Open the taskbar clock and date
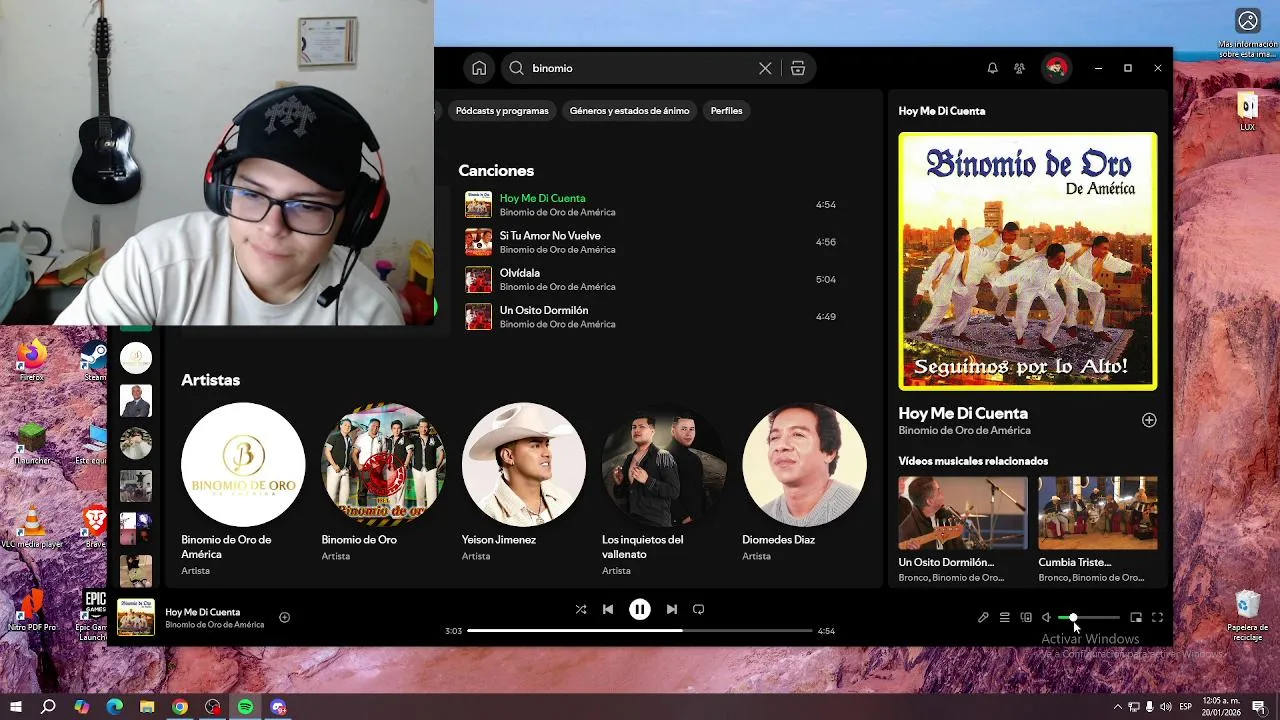Image resolution: width=1280 pixels, height=720 pixels. coord(1221,707)
